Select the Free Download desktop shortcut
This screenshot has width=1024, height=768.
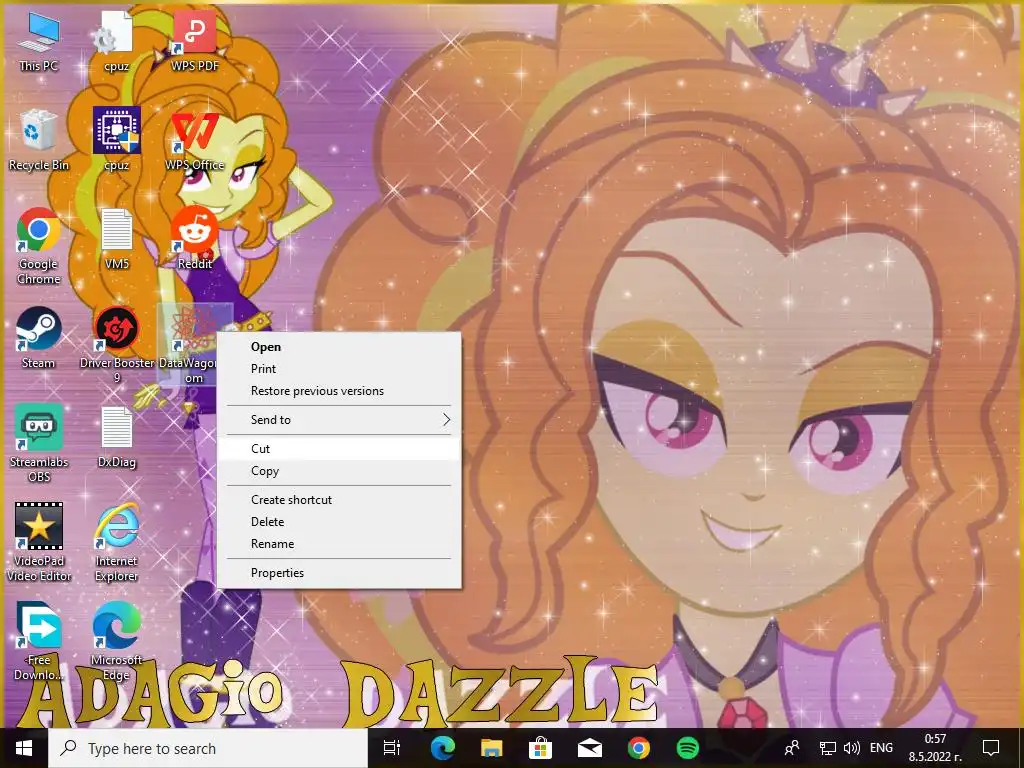tap(39, 641)
